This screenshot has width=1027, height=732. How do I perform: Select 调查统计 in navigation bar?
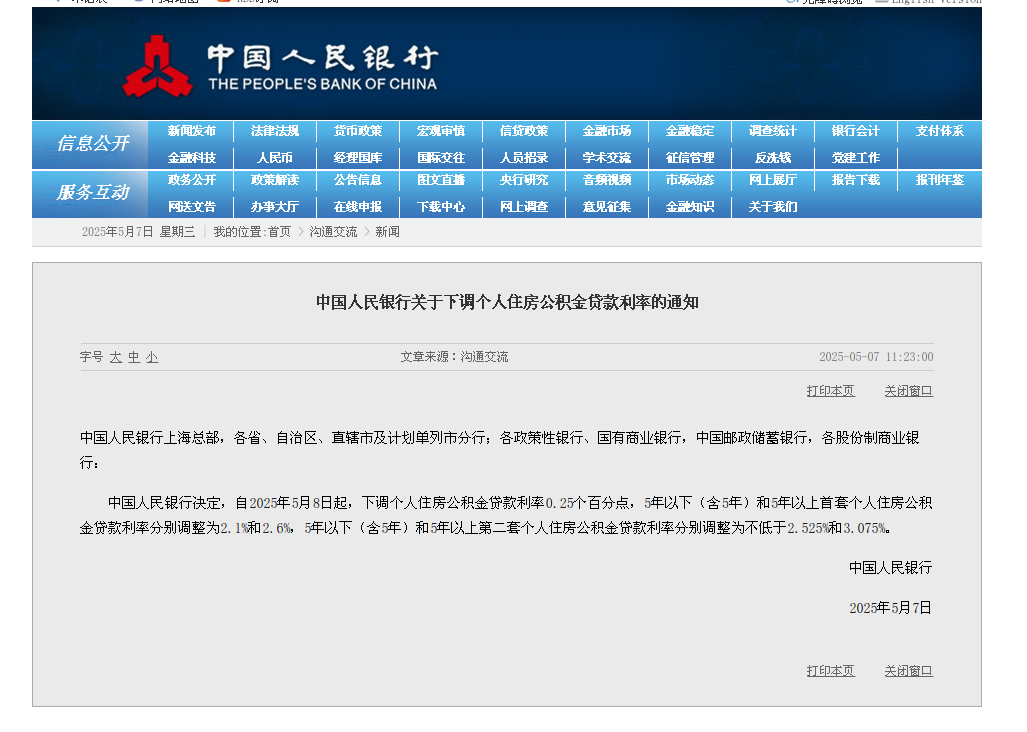click(x=772, y=131)
